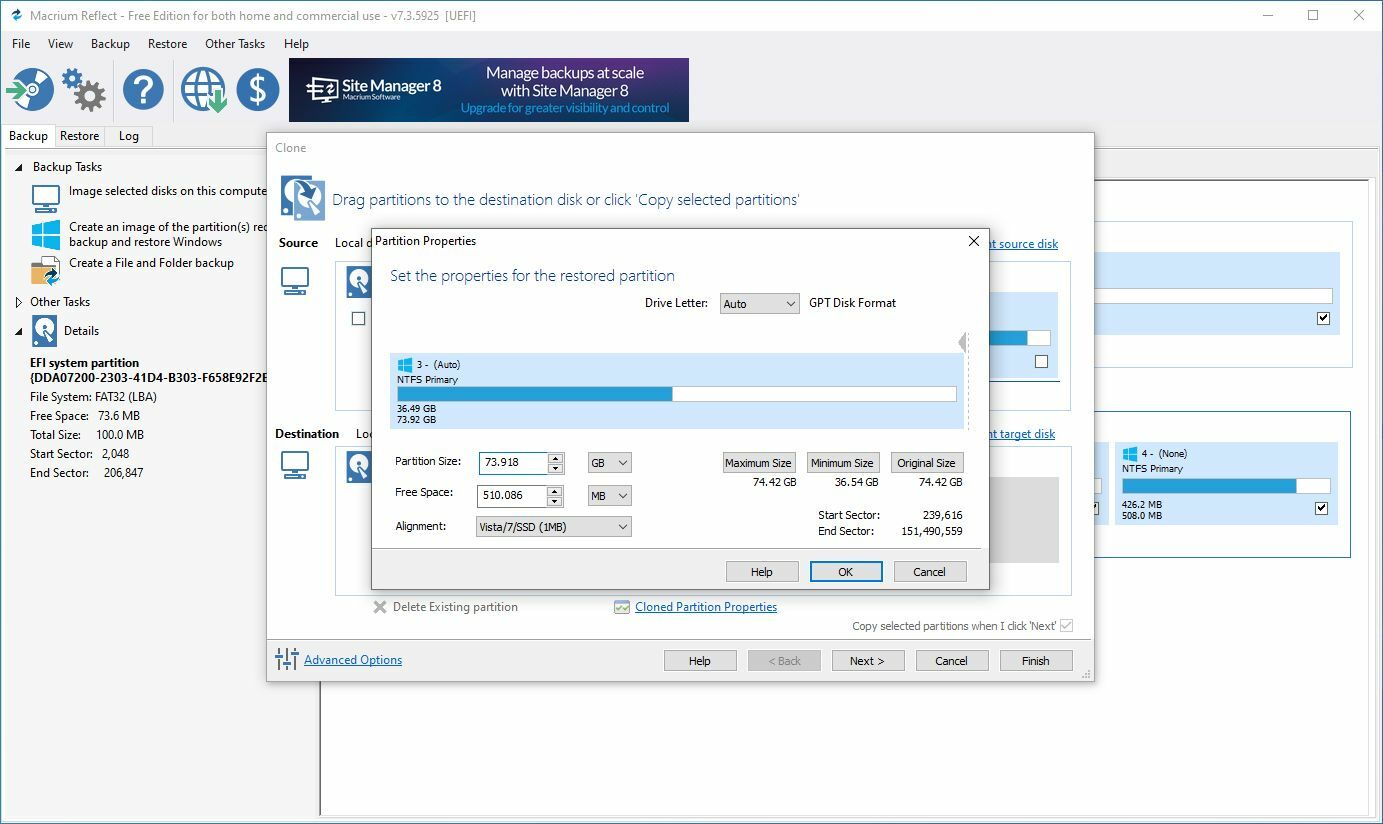Click the Next > button in Clone dialog
Screen dimensions: 1383x824
pyautogui.click(x=867, y=661)
